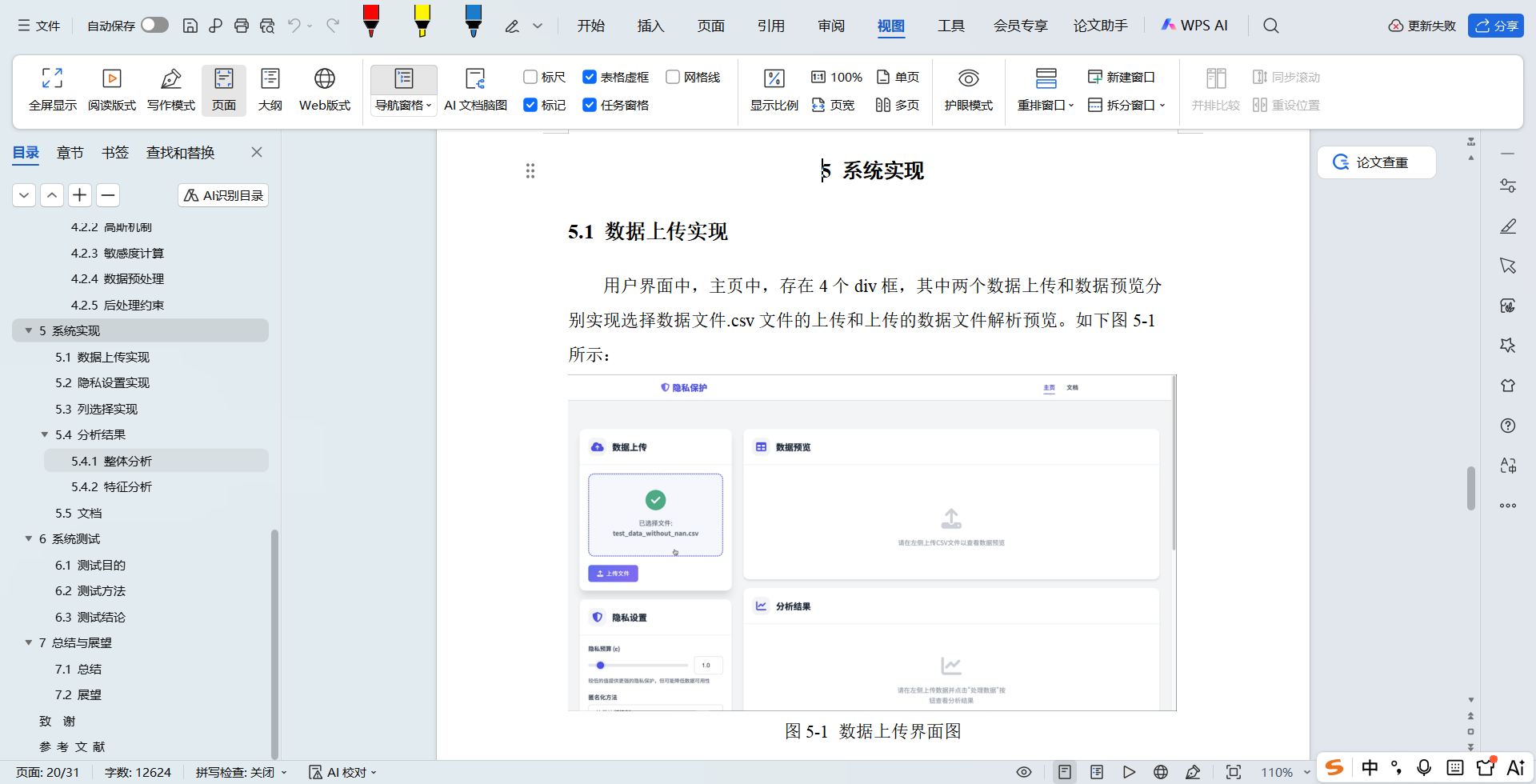This screenshot has height=784, width=1536.
Task: Expand rearrange windows dropdown
Action: 1046,105
